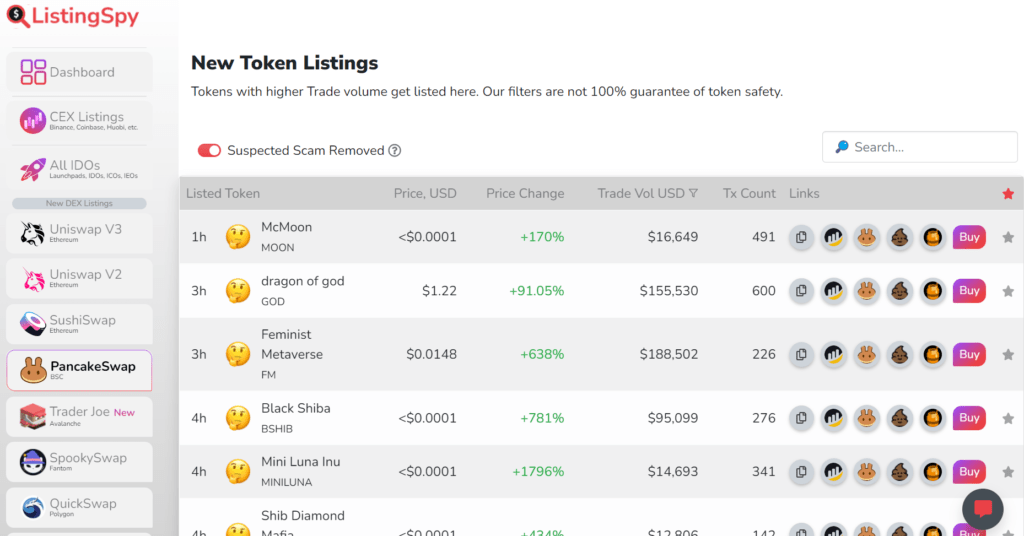Open PooCoin link for McMoon
This screenshot has height=536, width=1024.
(x=899, y=237)
